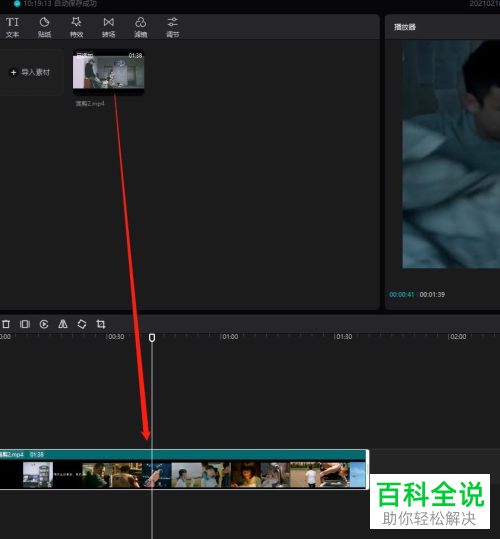Click the mp4 file name under the thumbnail
The width and height of the screenshot is (500, 539).
pyautogui.click(x=90, y=103)
